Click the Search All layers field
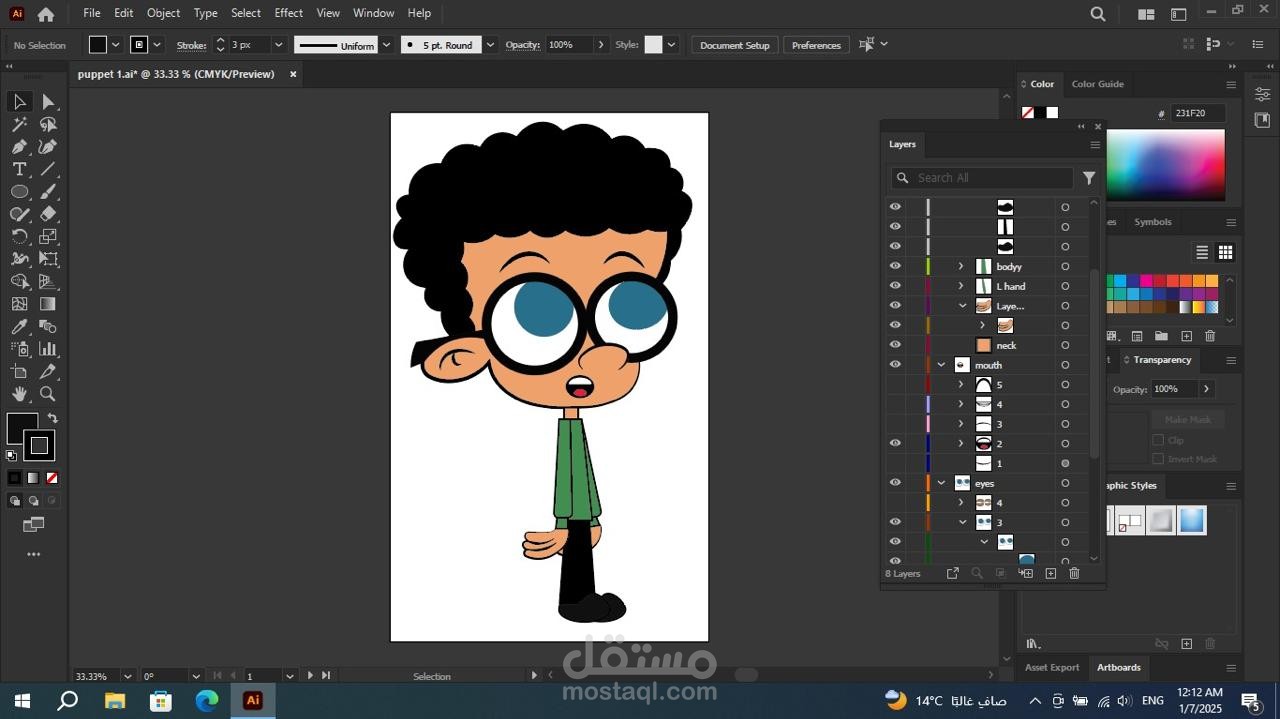1280x719 pixels. [x=982, y=178]
